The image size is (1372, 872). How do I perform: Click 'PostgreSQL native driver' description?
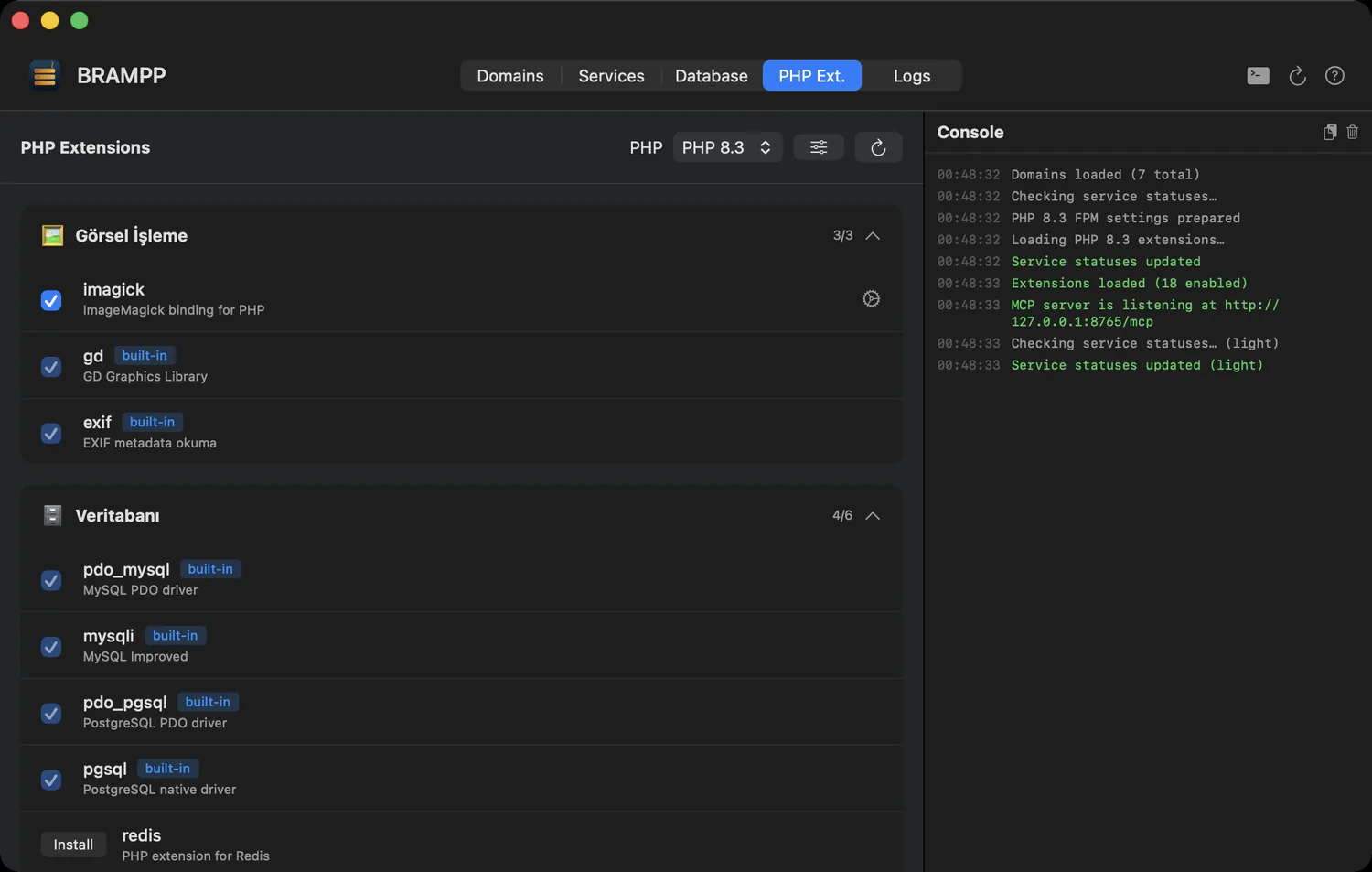coord(159,790)
